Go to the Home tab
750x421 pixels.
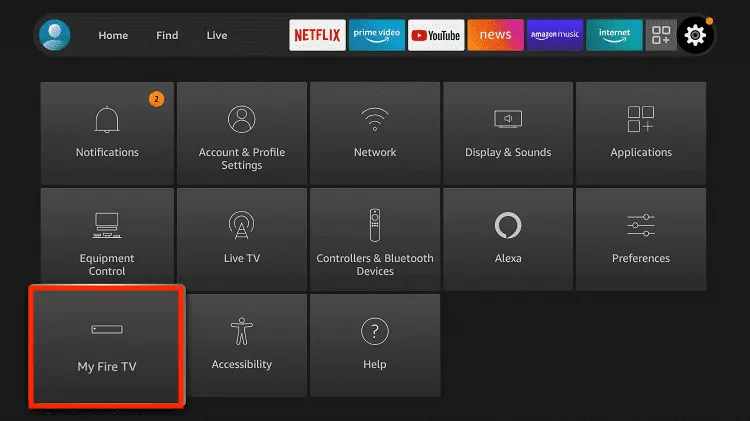[x=113, y=35]
